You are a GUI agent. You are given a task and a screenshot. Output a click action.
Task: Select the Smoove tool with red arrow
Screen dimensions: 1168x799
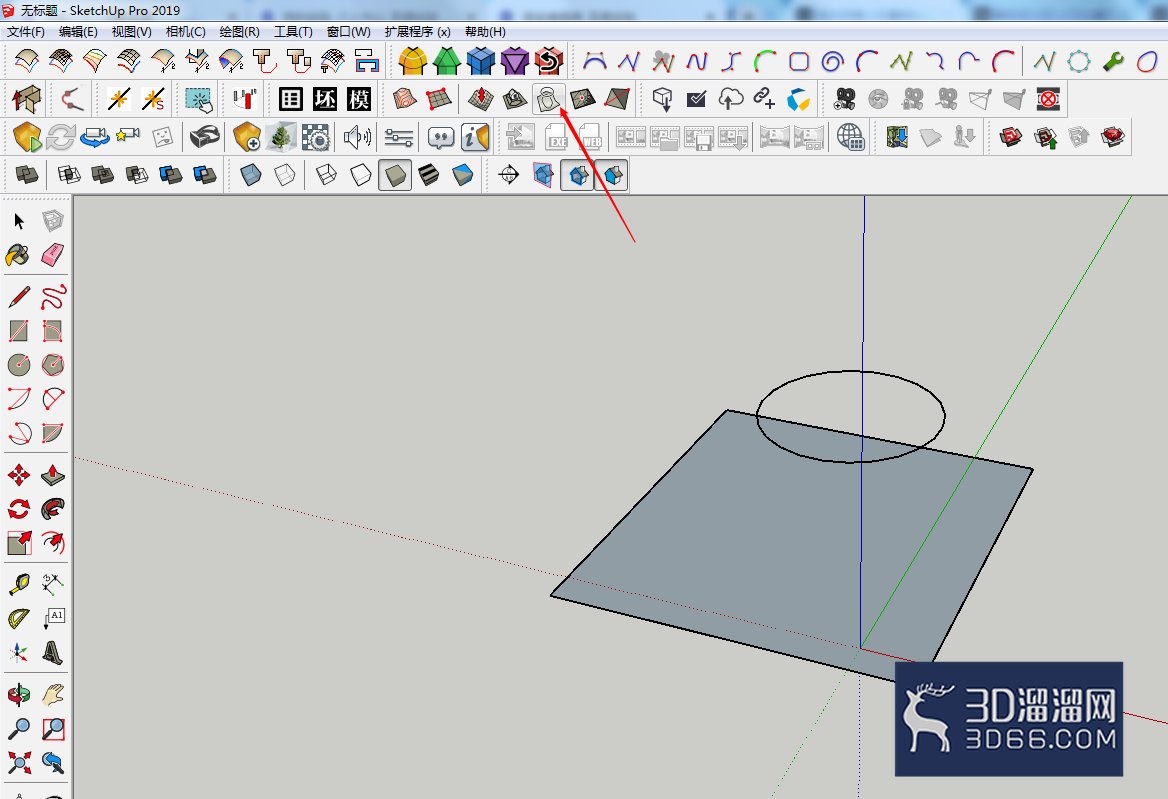coord(480,98)
